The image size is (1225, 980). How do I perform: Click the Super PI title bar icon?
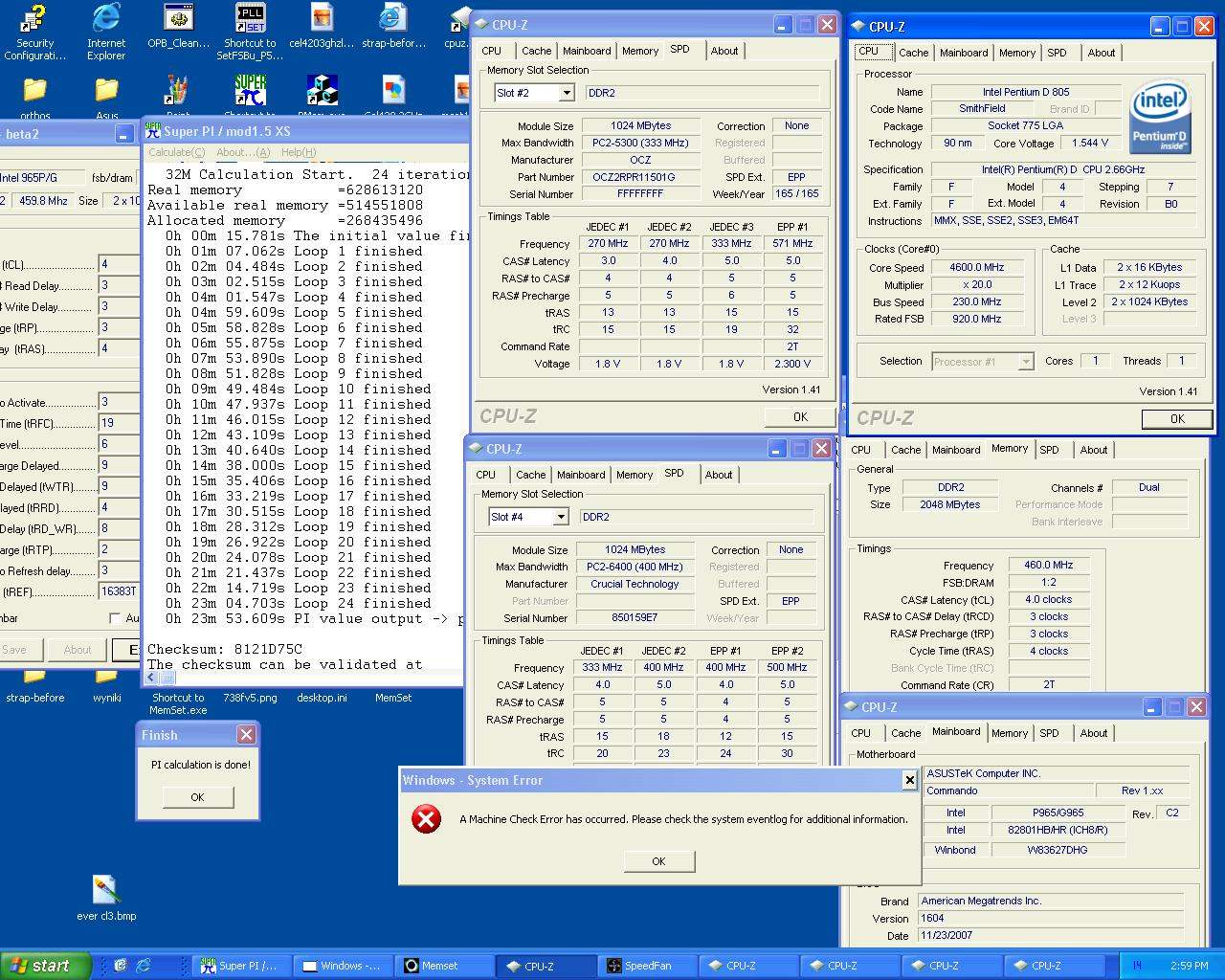(x=152, y=131)
